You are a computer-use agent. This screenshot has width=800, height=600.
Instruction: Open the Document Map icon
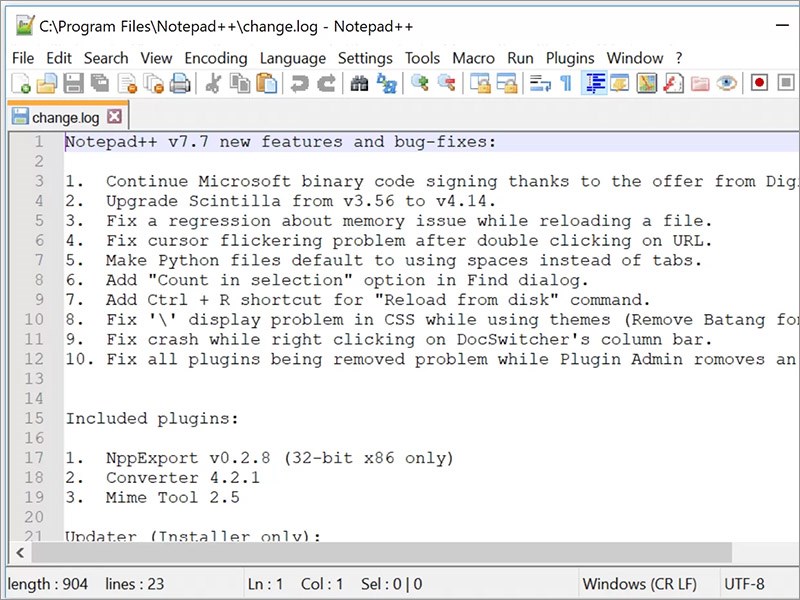646,83
